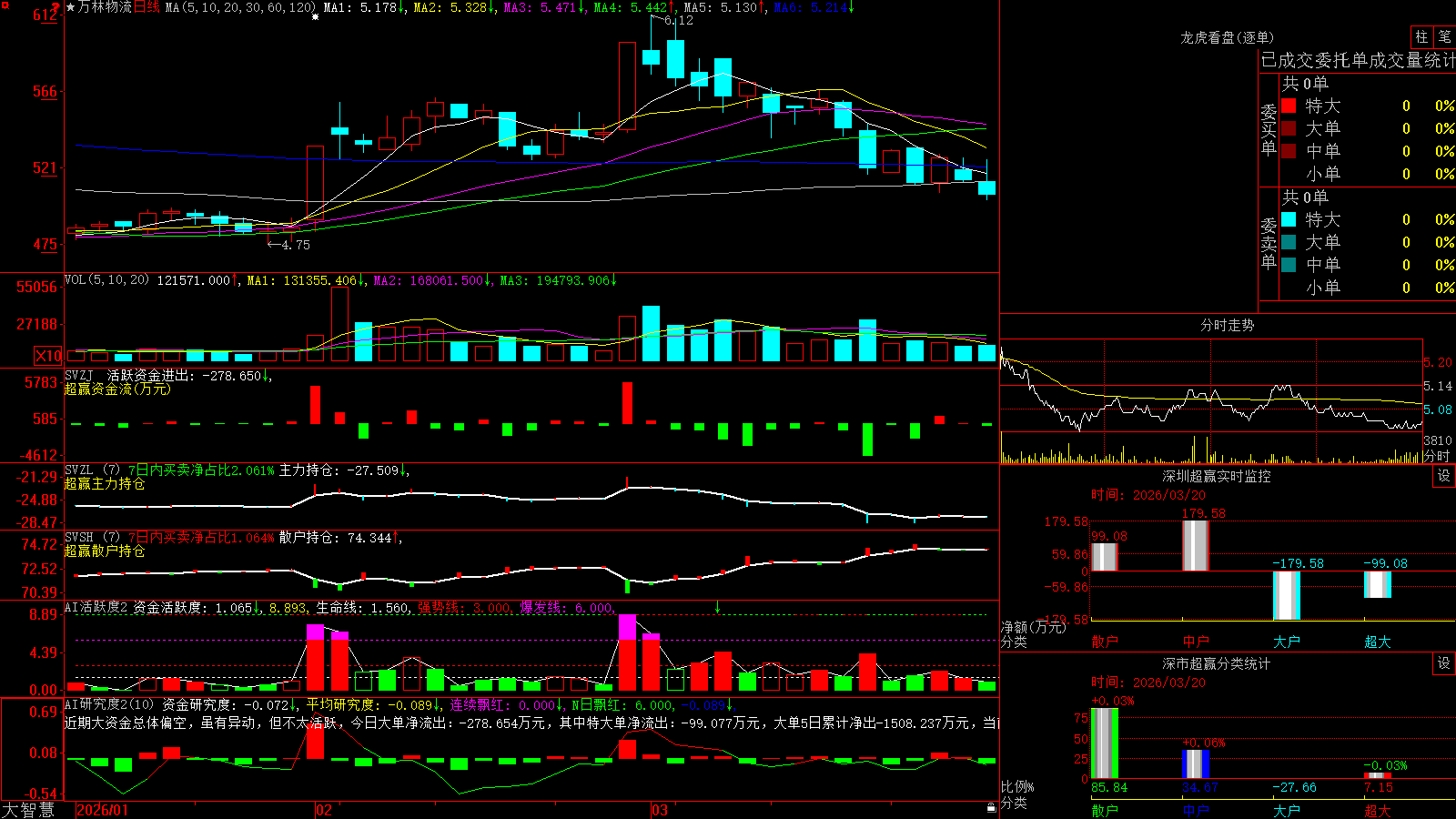Switch to 笔 tick view
1456x819 pixels.
(x=1444, y=37)
